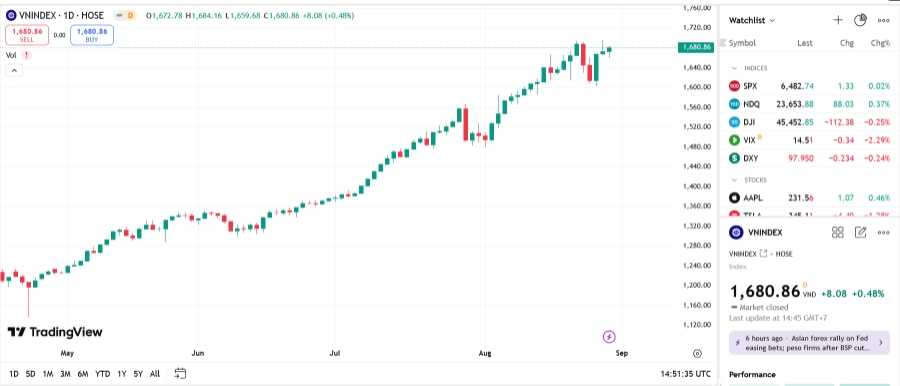Open the watchlist advanced view pie icon
Viewport: 900px width, 386px height.
860,20
